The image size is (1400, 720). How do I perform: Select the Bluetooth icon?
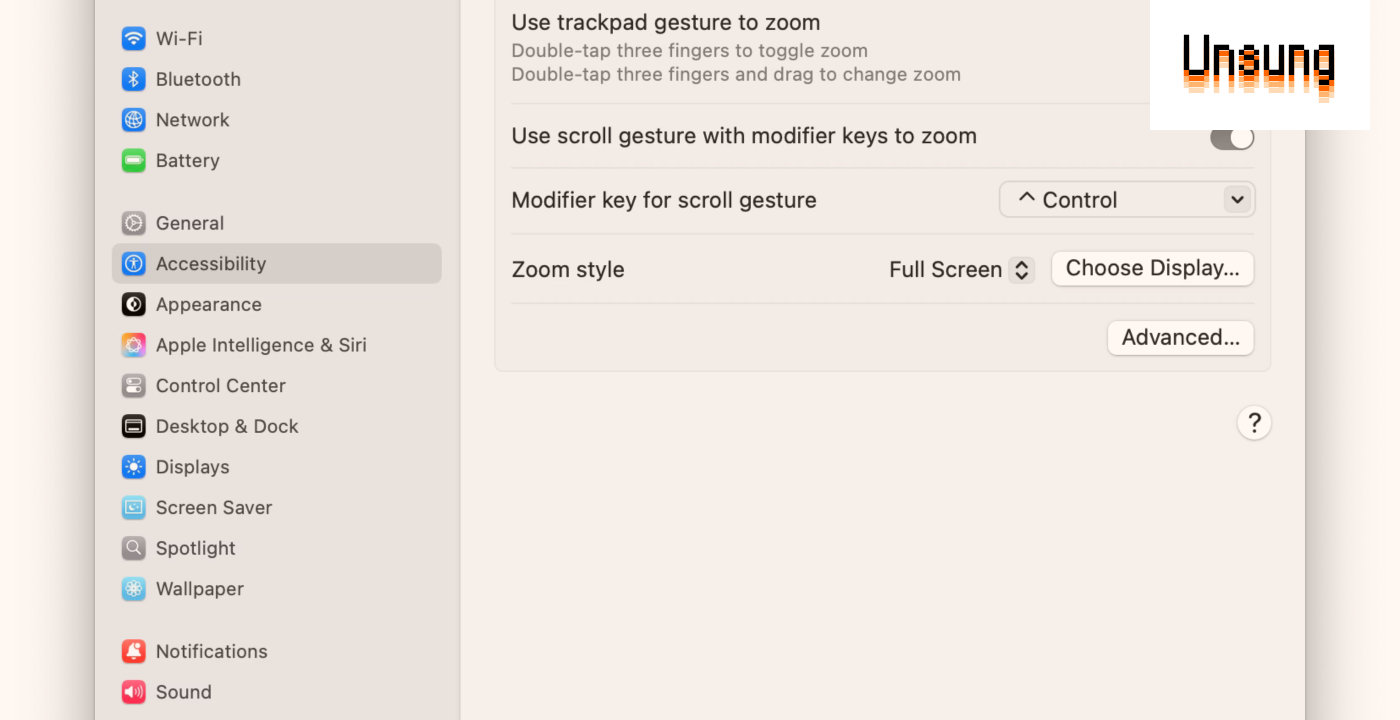tap(133, 79)
